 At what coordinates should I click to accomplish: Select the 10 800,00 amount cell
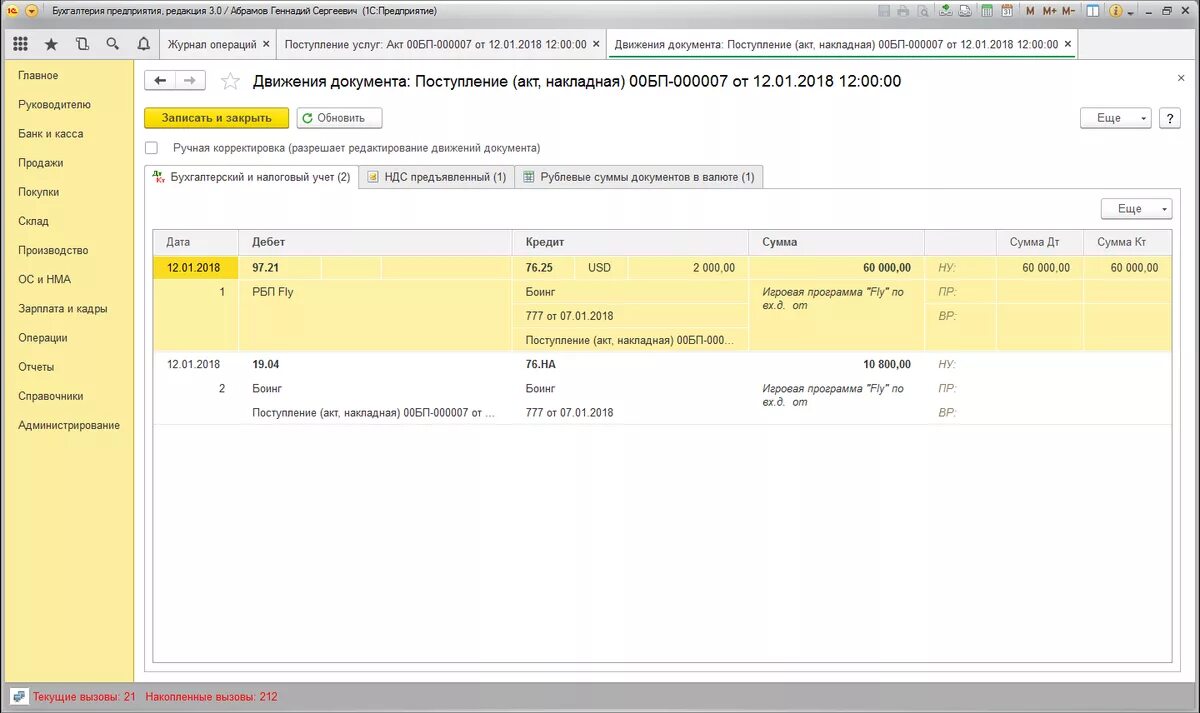tap(836, 364)
